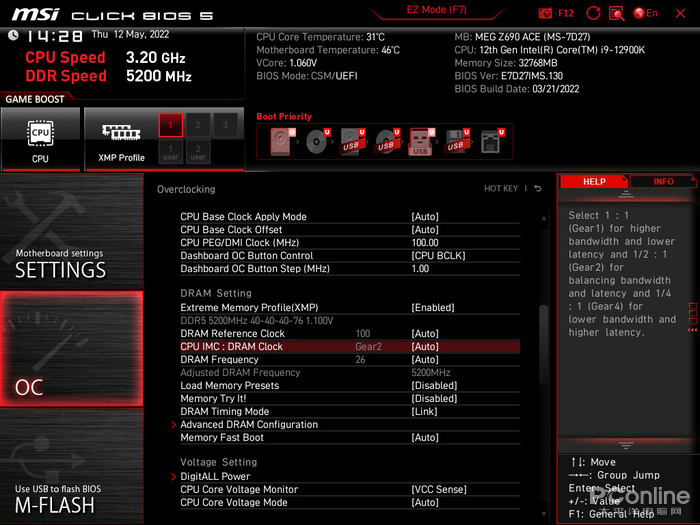Click help panel lower grip handle
Image resolution: width=700 pixels, height=525 pixels.
(x=625, y=445)
